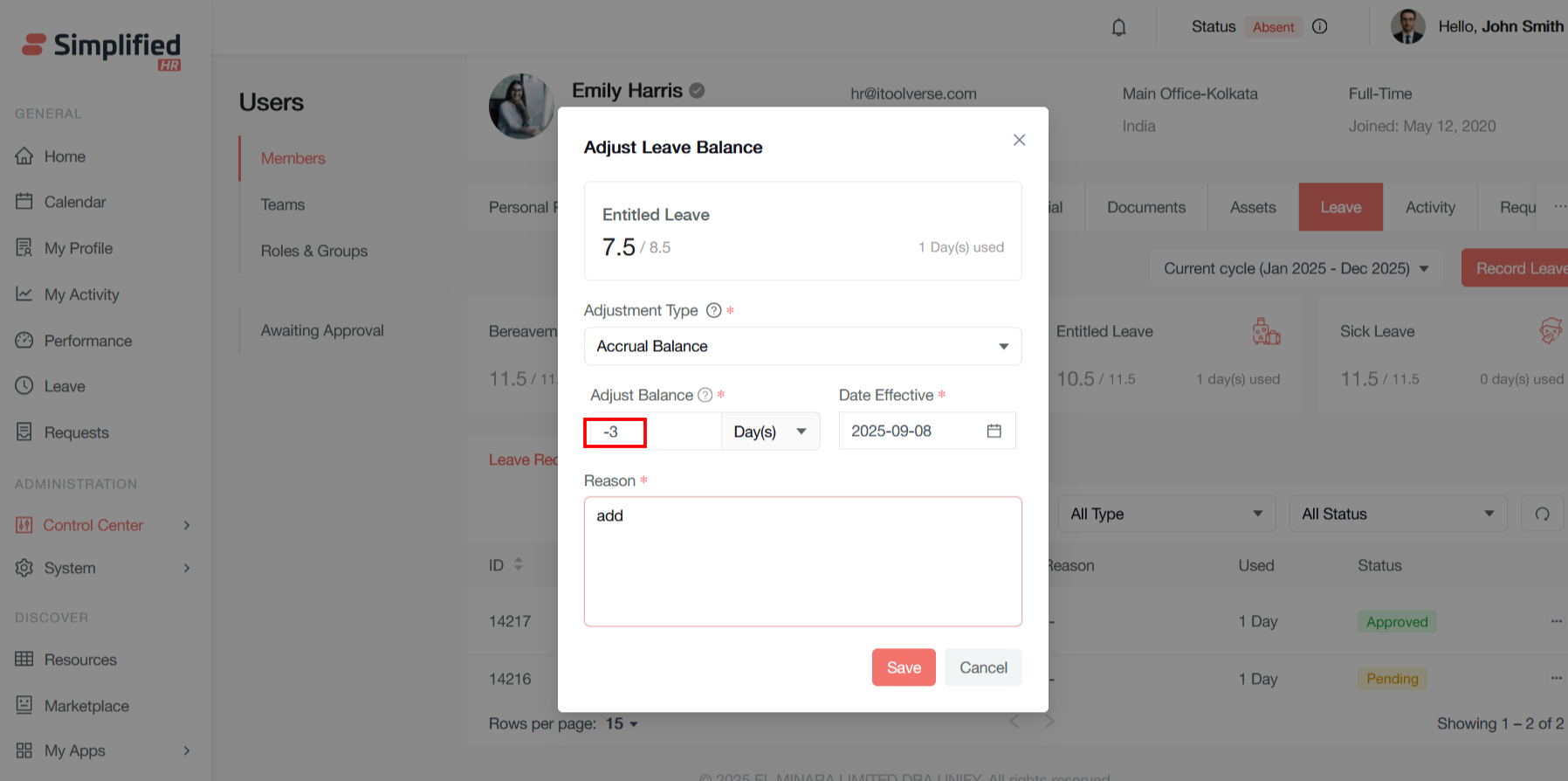Click the refresh icon next to All Status
This screenshot has height=781, width=1568.
pos(1542,514)
